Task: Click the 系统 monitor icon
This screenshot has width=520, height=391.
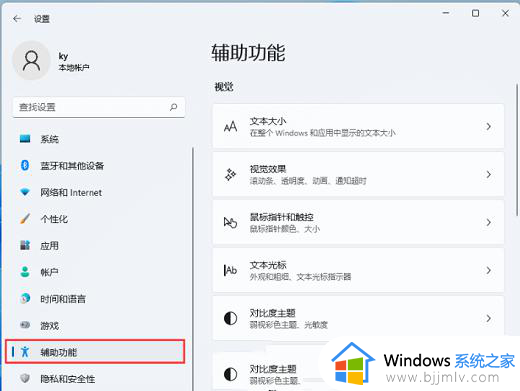Action: click(x=25, y=139)
